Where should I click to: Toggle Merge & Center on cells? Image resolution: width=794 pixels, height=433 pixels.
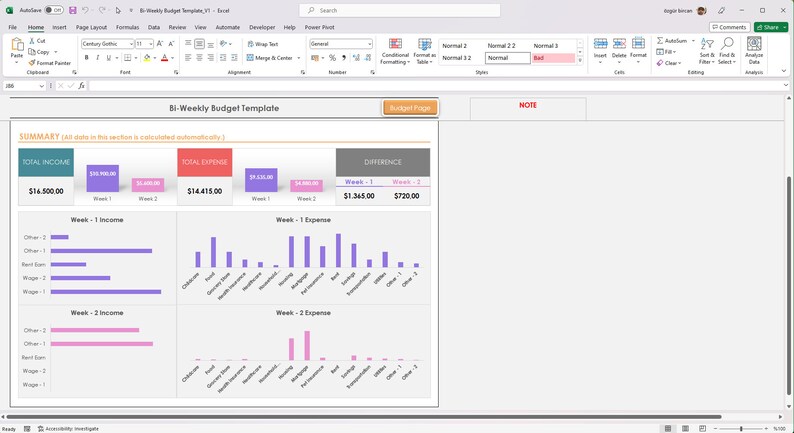click(269, 58)
